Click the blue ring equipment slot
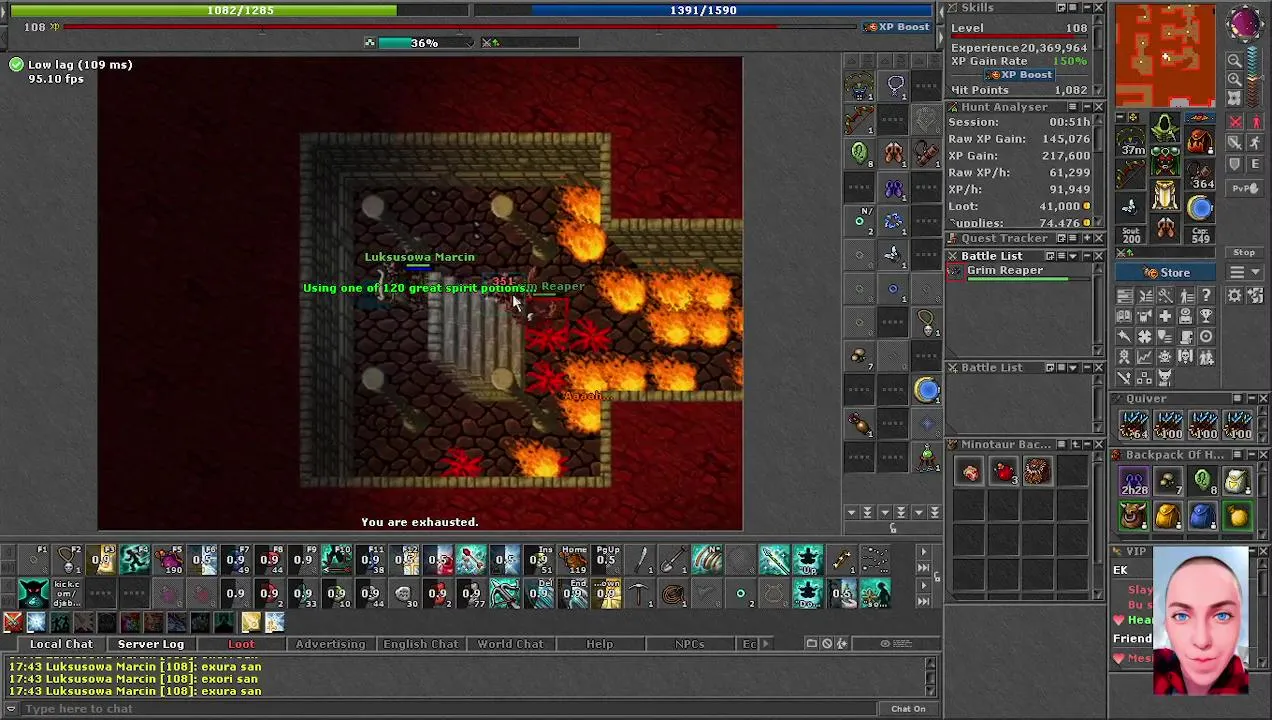 coord(1199,207)
